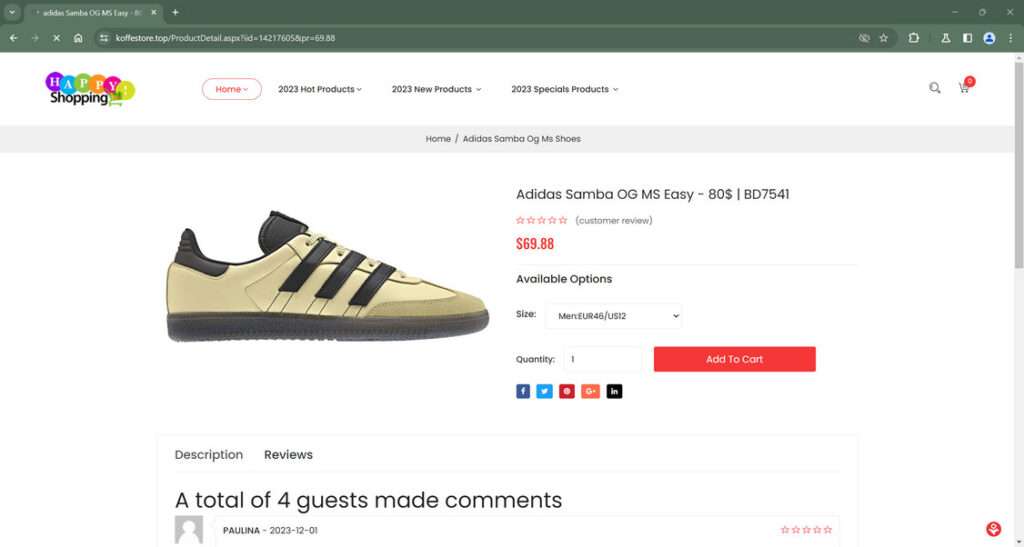1024x547 pixels.
Task: Switch to the Description tab
Action: 208,455
